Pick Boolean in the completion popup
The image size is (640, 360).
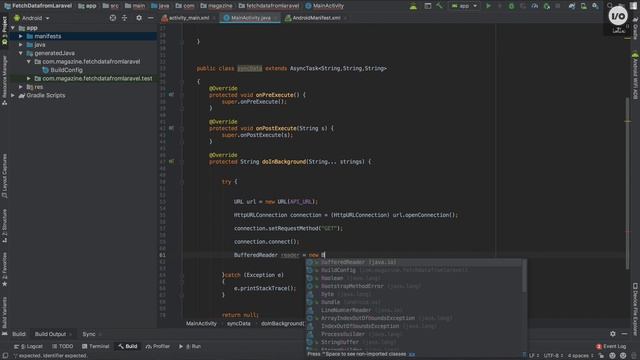414,278
